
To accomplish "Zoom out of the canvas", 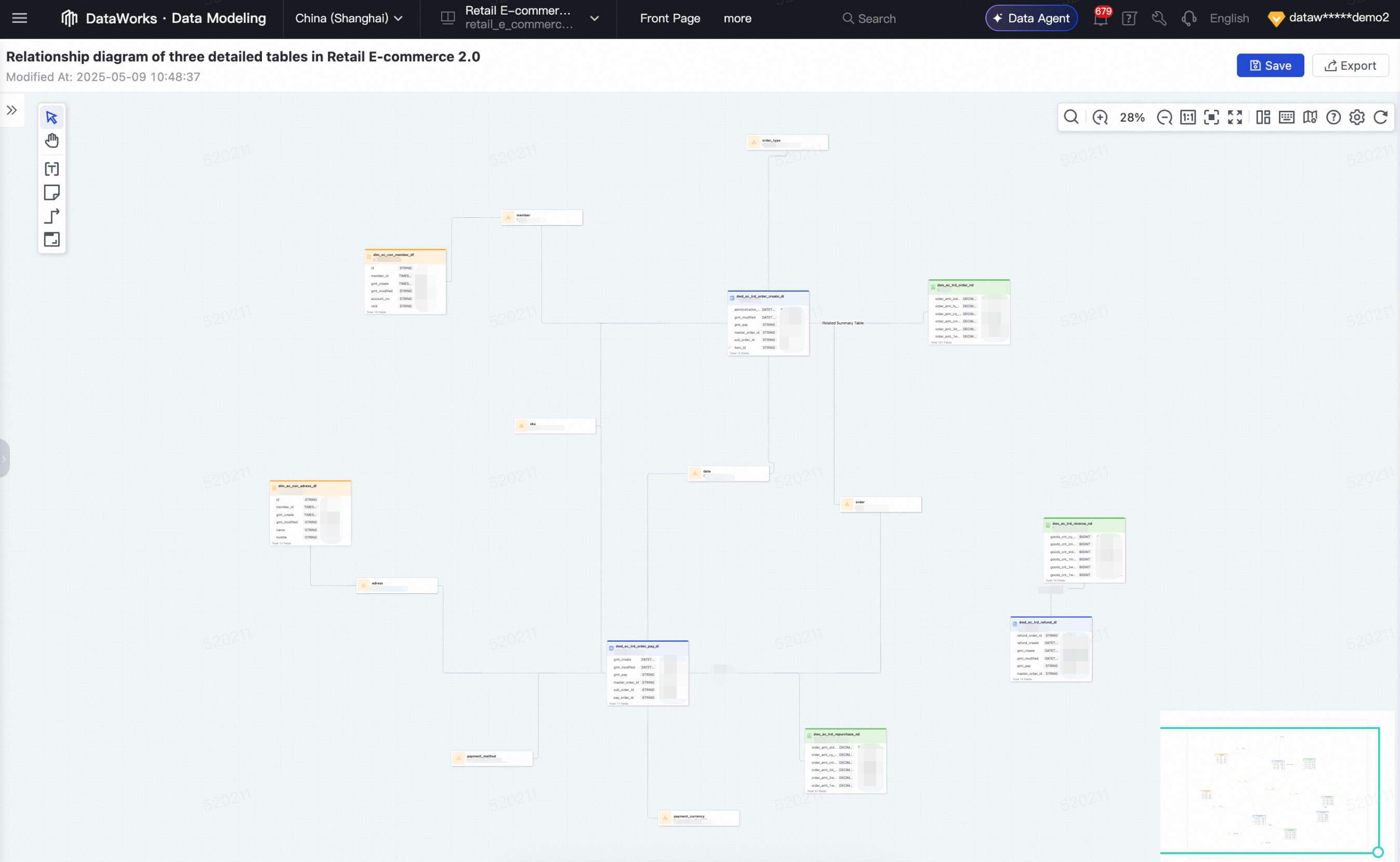I will coord(1165,117).
